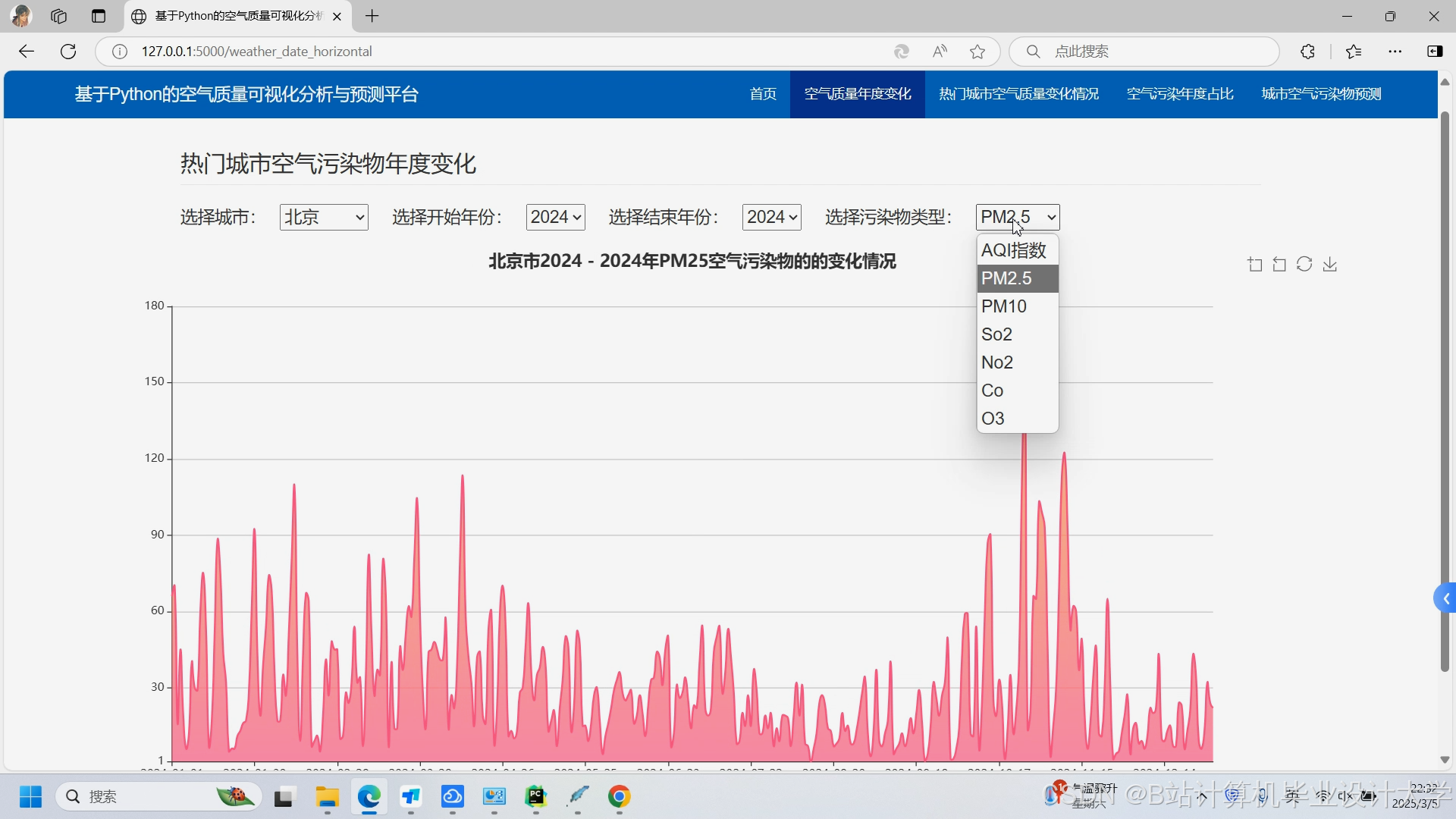
Task: Click the zoom reset icon on the chart
Action: click(x=1279, y=264)
